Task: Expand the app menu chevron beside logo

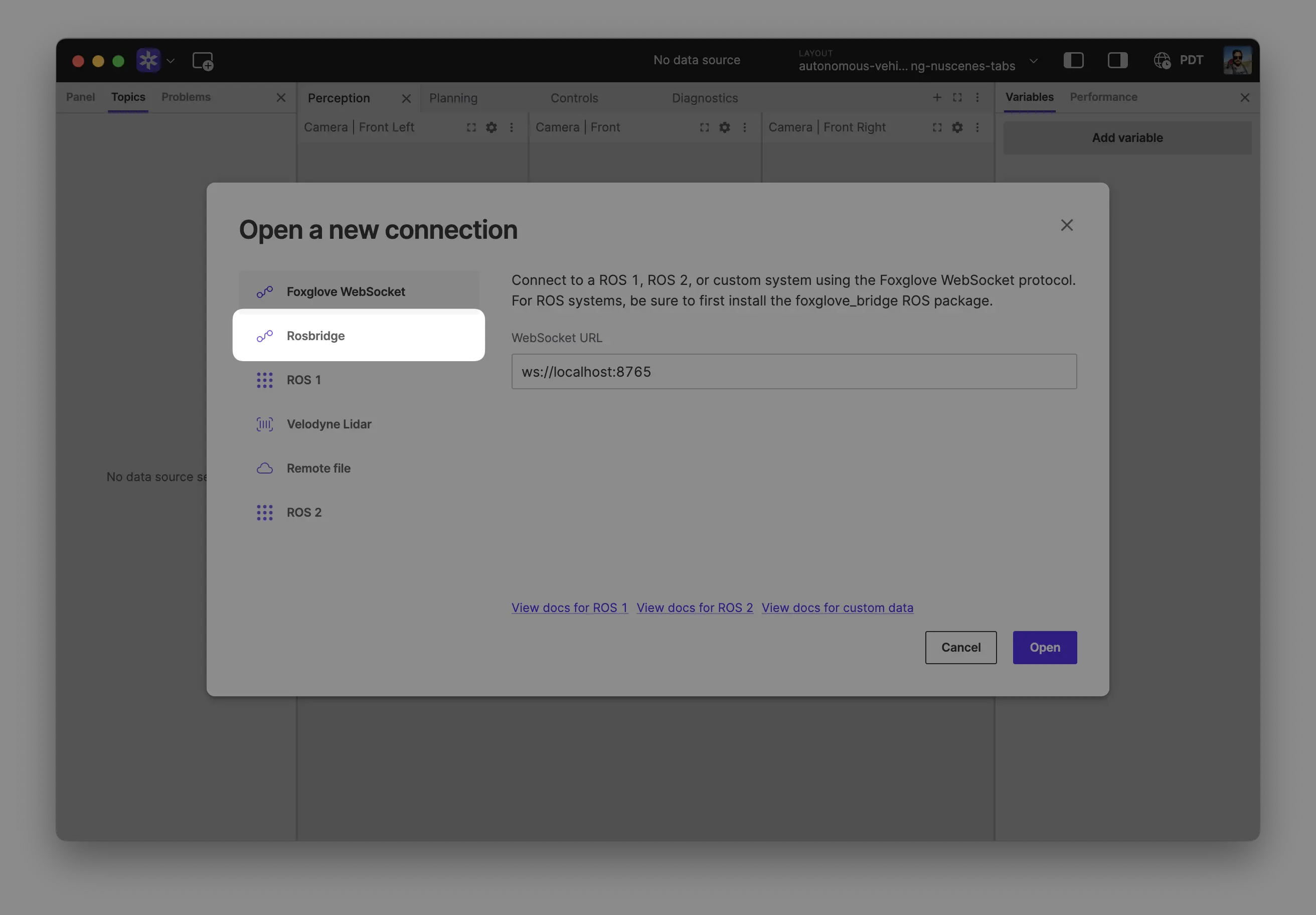Action: (x=170, y=61)
